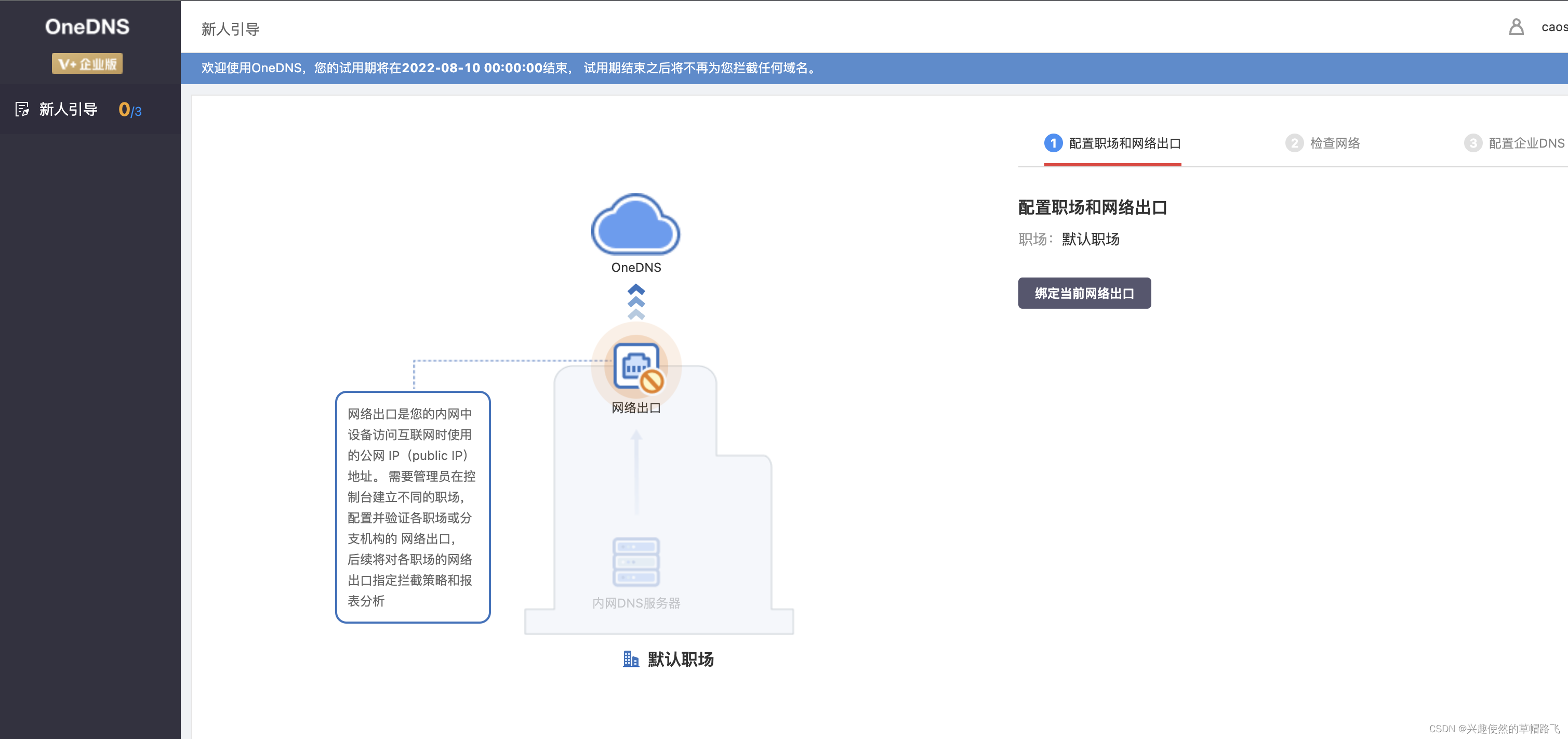
Task: Click the trial period notice banner text
Action: click(x=510, y=68)
